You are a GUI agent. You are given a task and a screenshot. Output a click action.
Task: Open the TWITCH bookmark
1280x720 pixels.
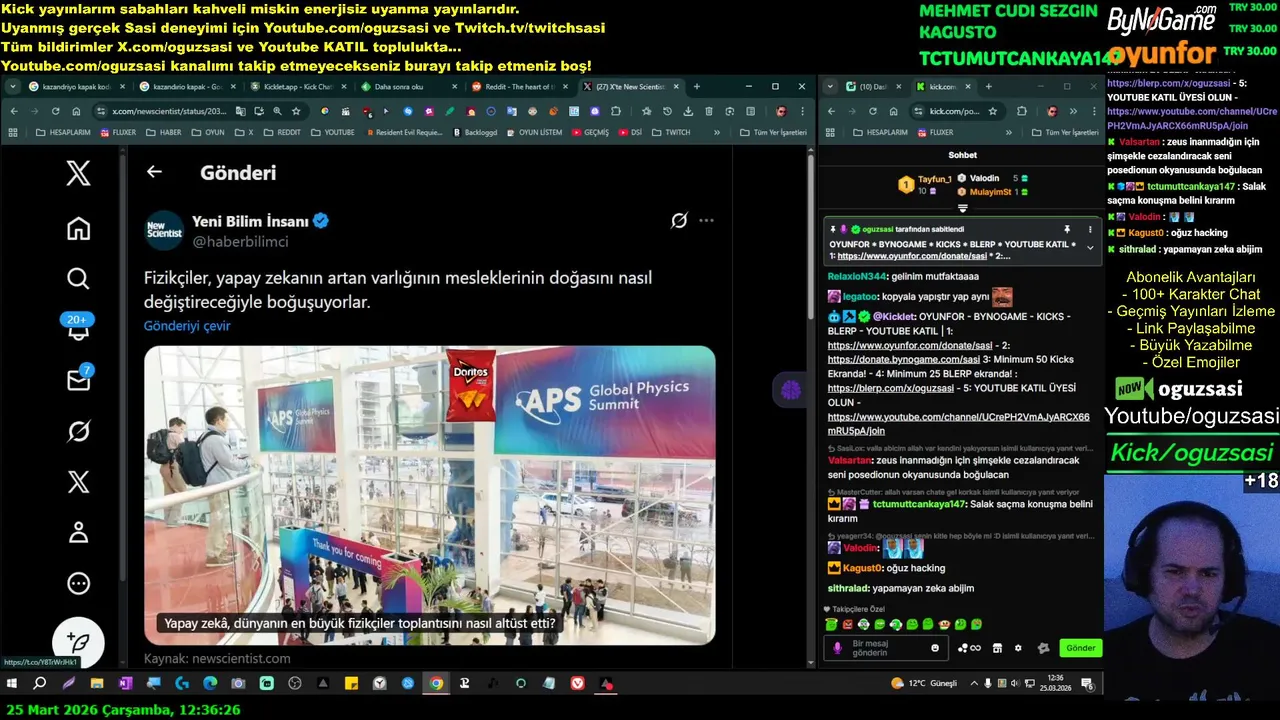672,132
